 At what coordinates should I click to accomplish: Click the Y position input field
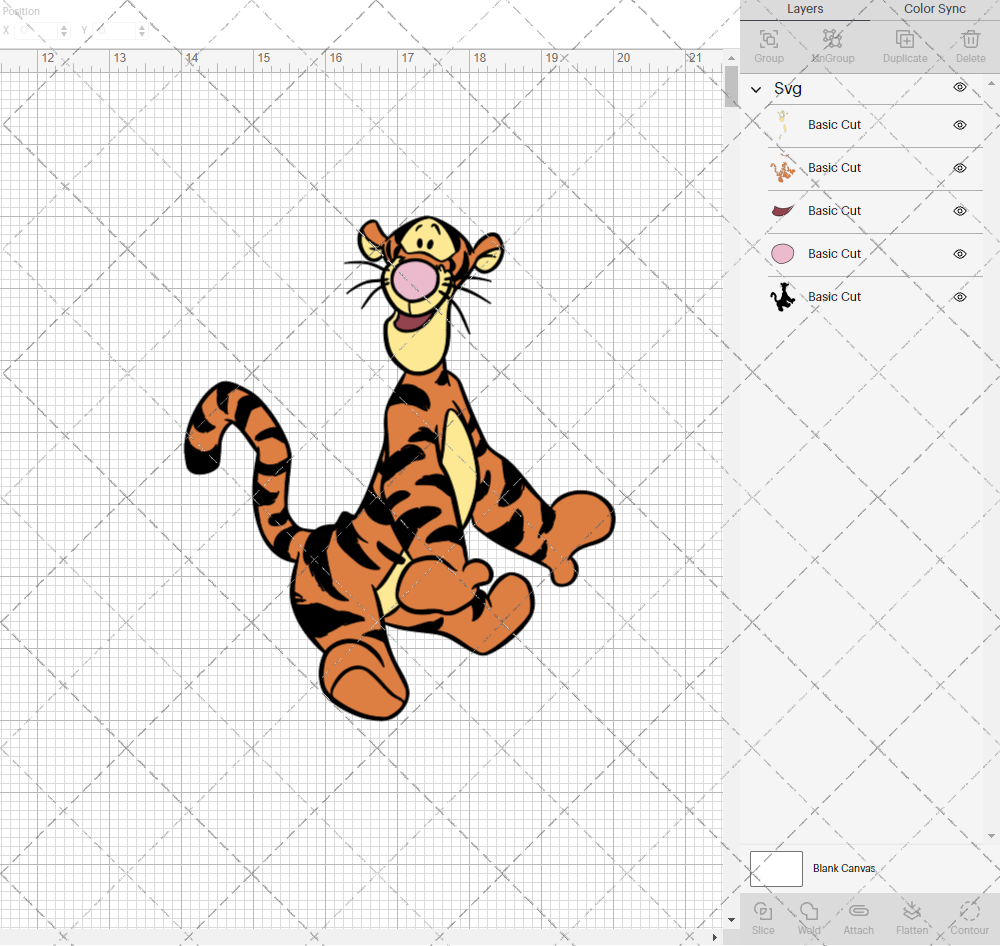click(x=115, y=30)
